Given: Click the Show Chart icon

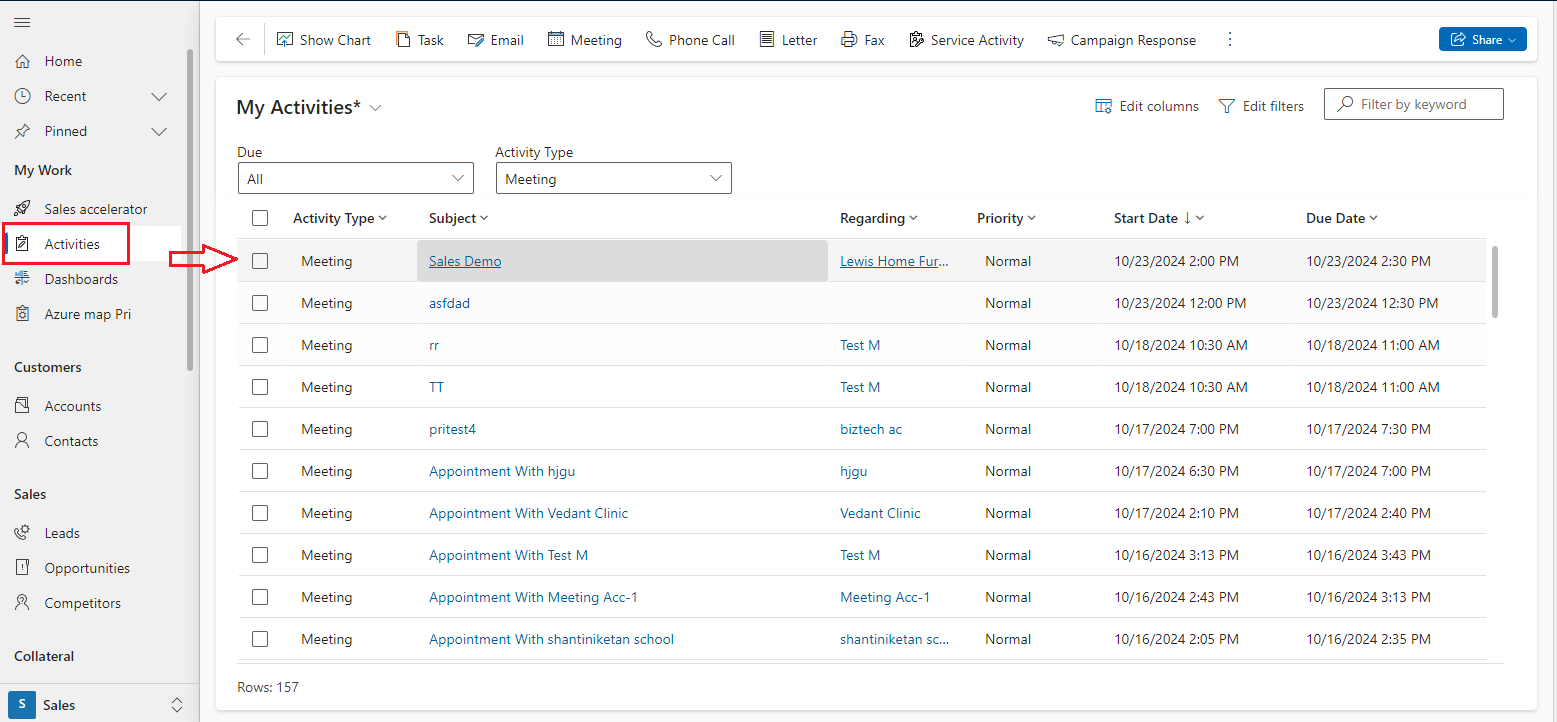Looking at the screenshot, I should tap(285, 40).
